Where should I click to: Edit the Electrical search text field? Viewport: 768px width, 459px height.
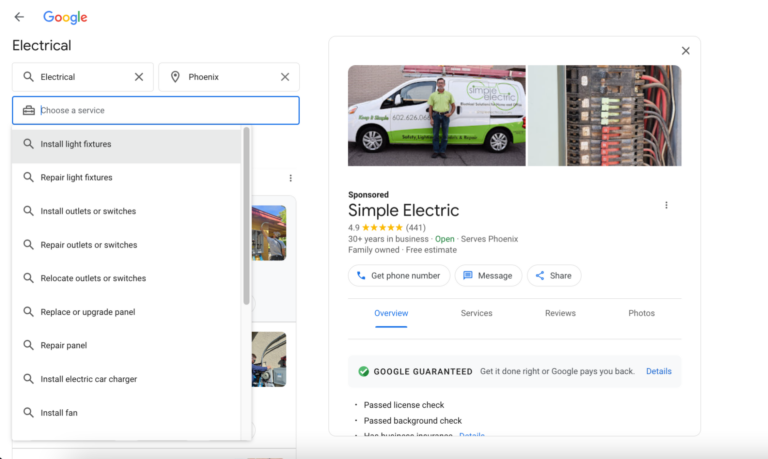[x=83, y=77]
